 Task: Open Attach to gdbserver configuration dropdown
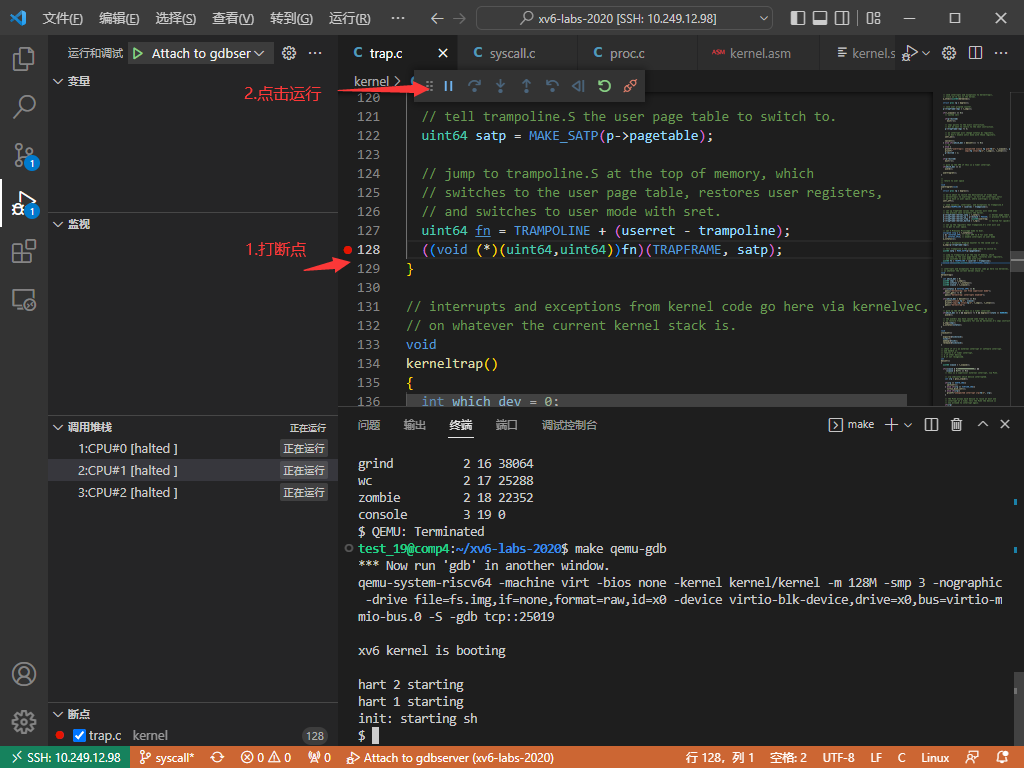point(208,53)
